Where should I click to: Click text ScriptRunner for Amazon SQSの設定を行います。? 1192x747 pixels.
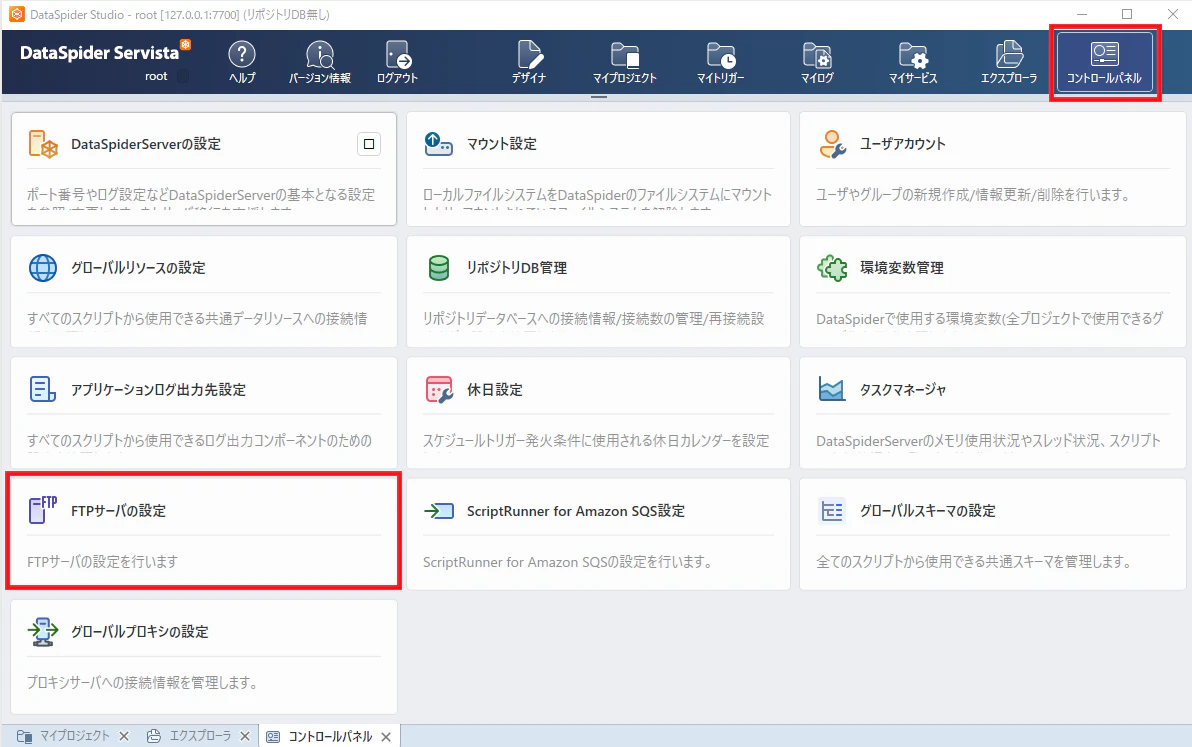click(x=568, y=562)
